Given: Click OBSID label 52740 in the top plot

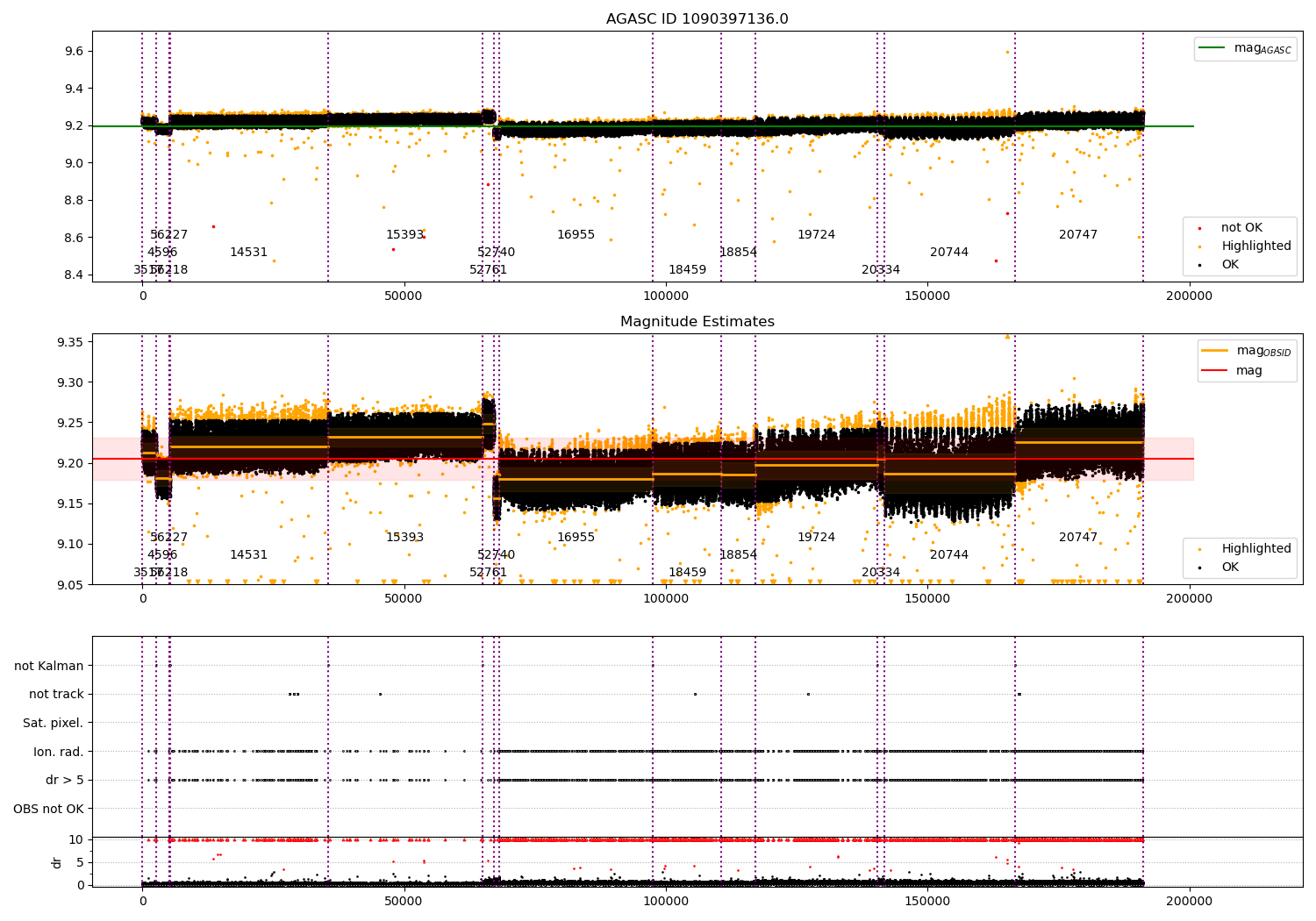Looking at the screenshot, I should tap(497, 253).
